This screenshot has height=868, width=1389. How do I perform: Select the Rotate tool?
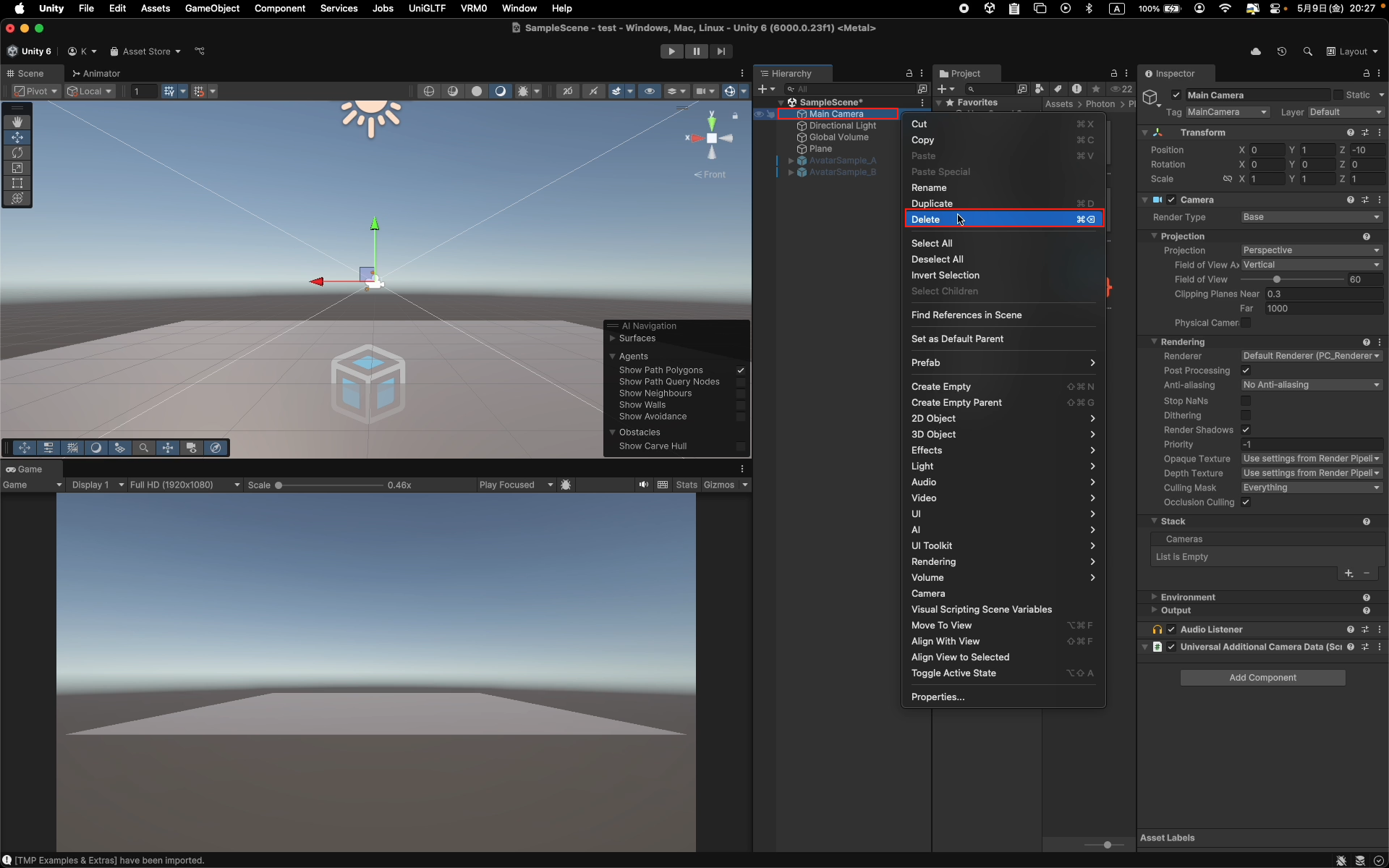coord(17,153)
